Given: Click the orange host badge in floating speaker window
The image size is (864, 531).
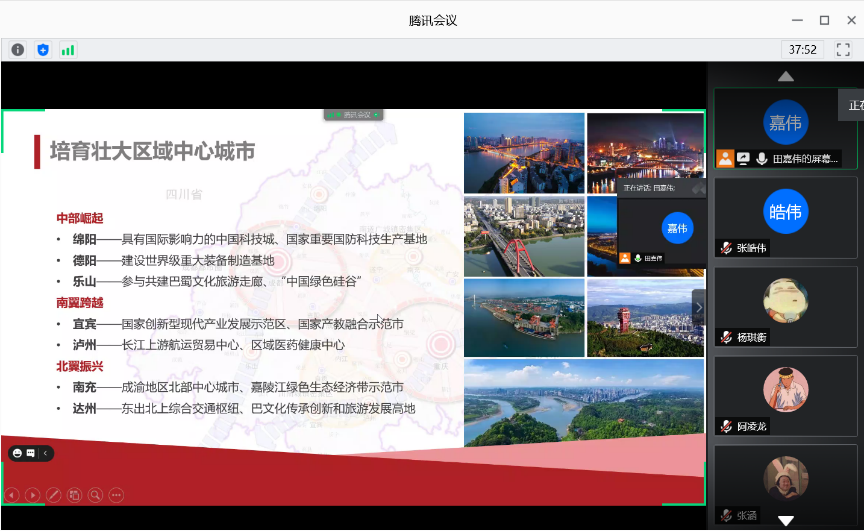Looking at the screenshot, I should 625,258.
